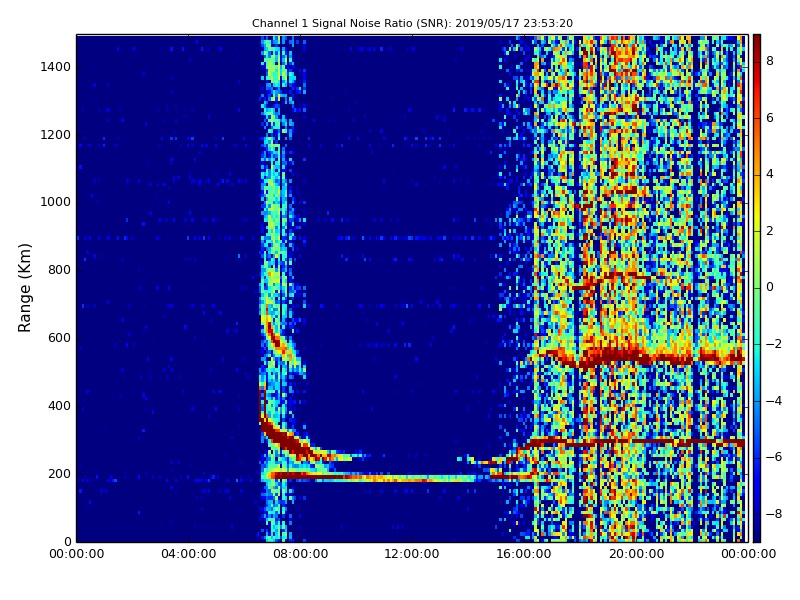This screenshot has width=800, height=600.
Task: Click the colorbar value 2 label
Action: [770, 231]
